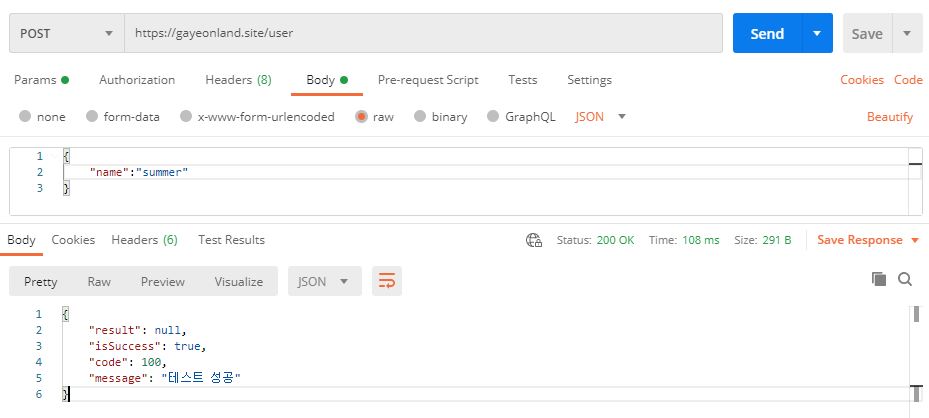The image size is (929, 418).
Task: Select the GraphQL body radio option
Action: [493, 117]
